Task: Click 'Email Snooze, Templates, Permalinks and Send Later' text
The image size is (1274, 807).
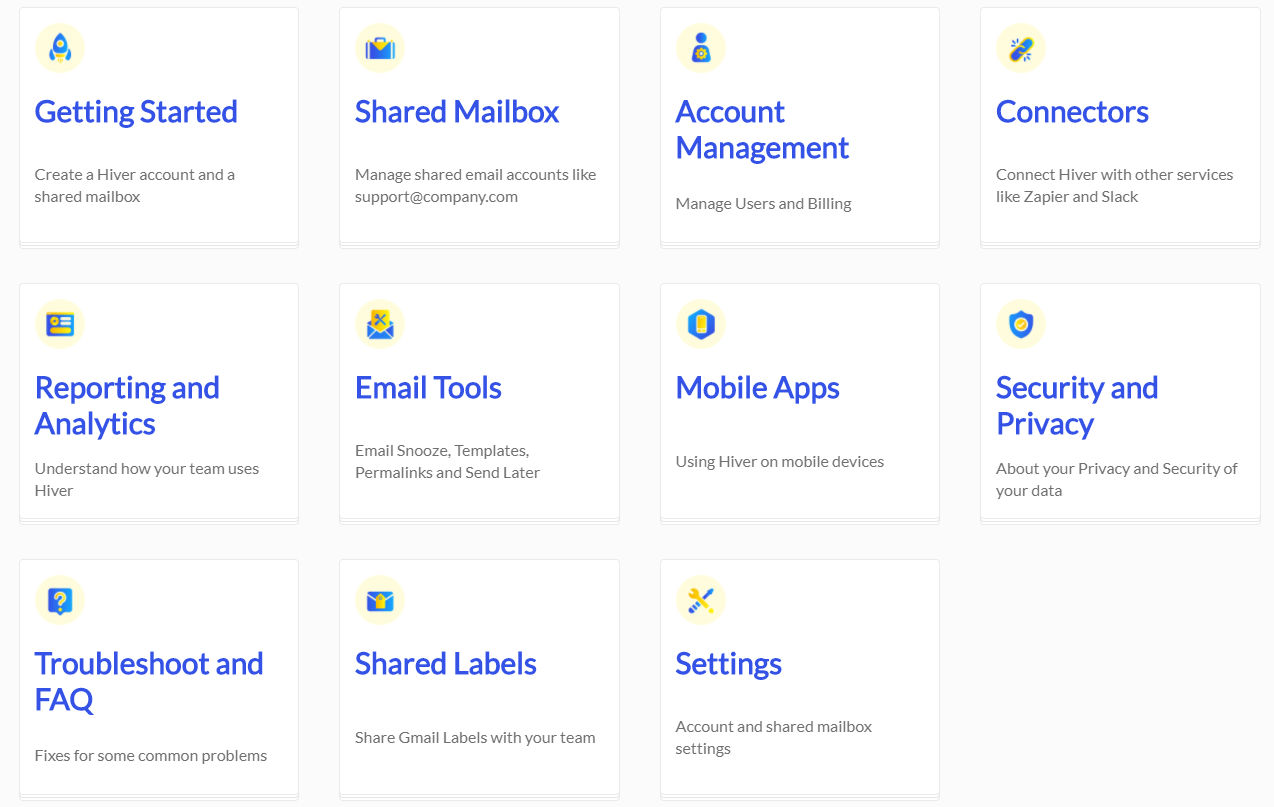Action: click(447, 461)
